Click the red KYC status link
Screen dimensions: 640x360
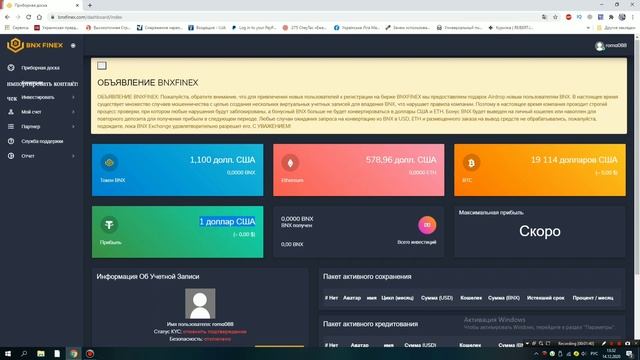point(215,331)
